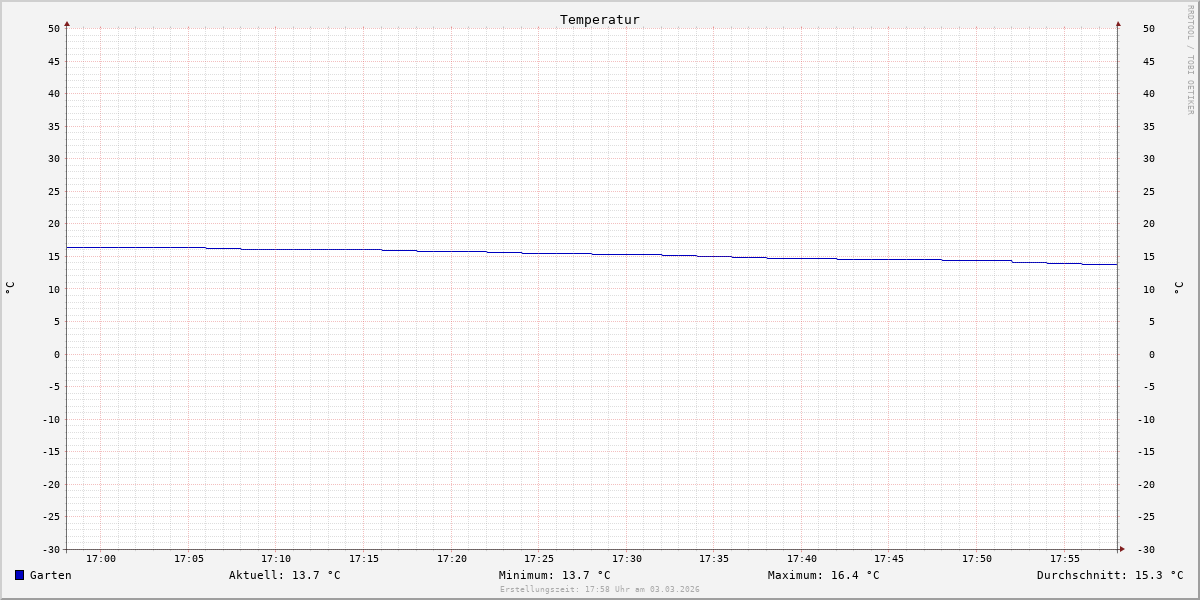Click the 17:45 time axis label
The height and width of the screenshot is (600, 1200).
point(889,559)
